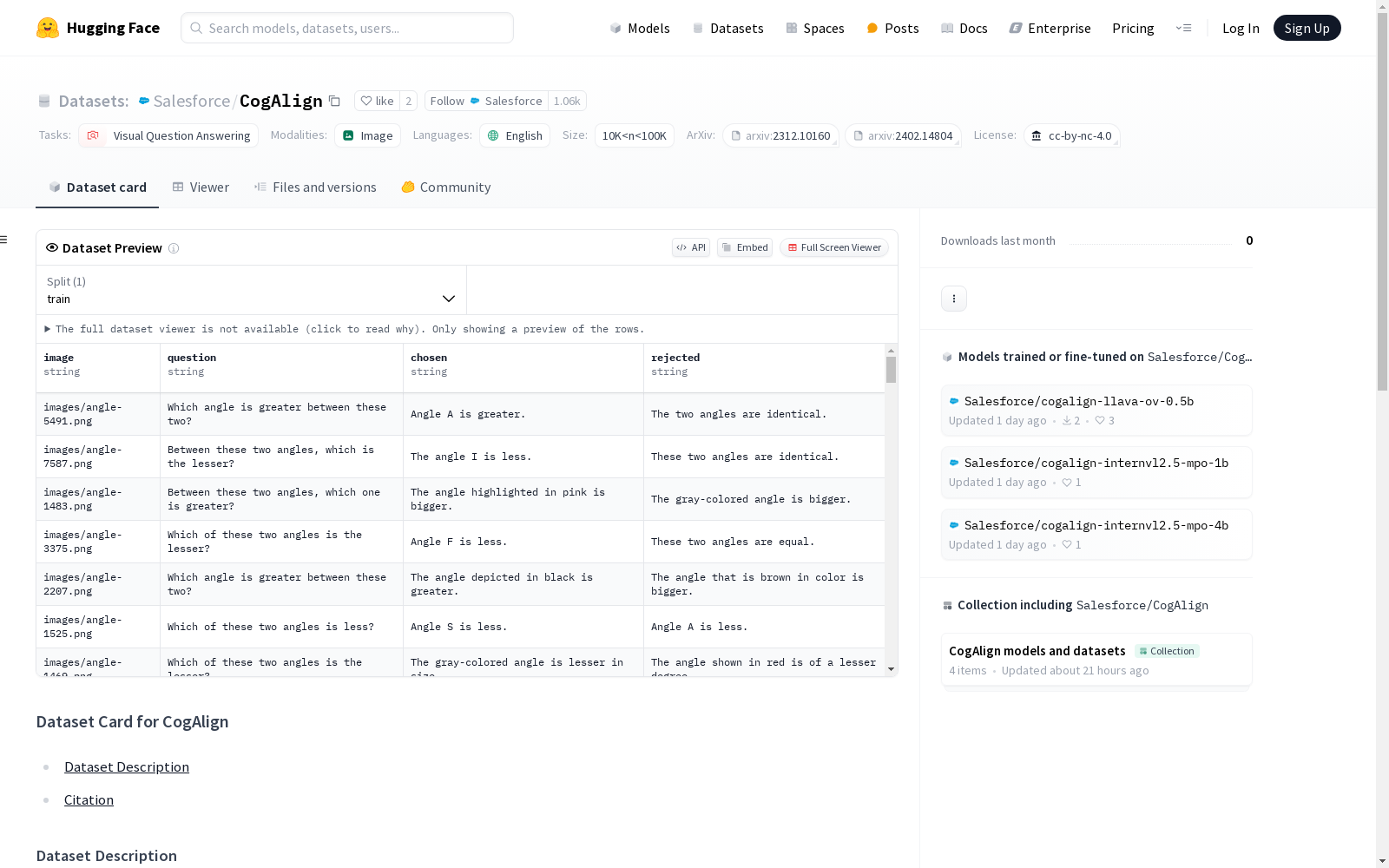Click the 'Angle S is less.' cell
The height and width of the screenshot is (868, 1389).
[523, 627]
